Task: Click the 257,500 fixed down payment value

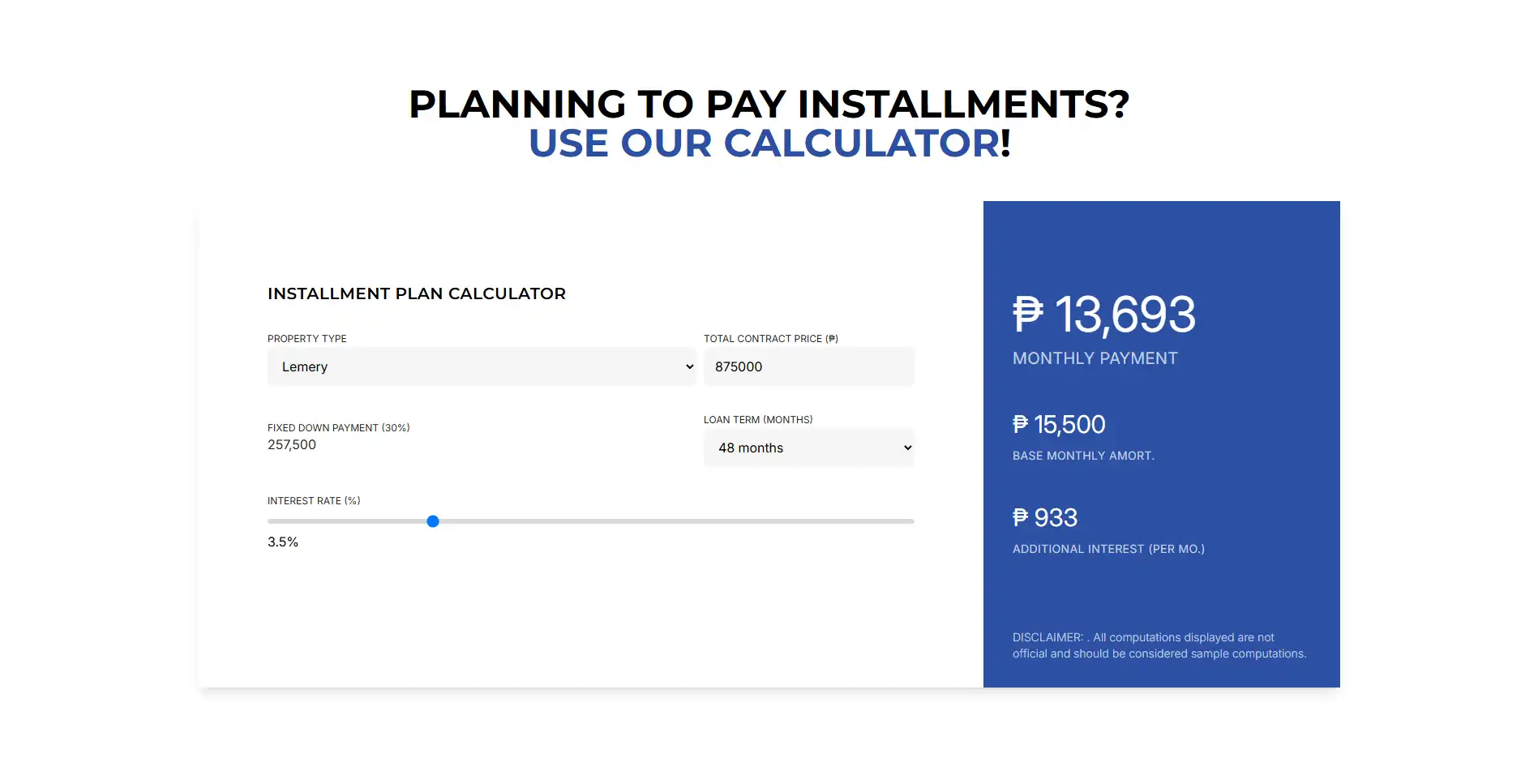Action: (x=292, y=444)
